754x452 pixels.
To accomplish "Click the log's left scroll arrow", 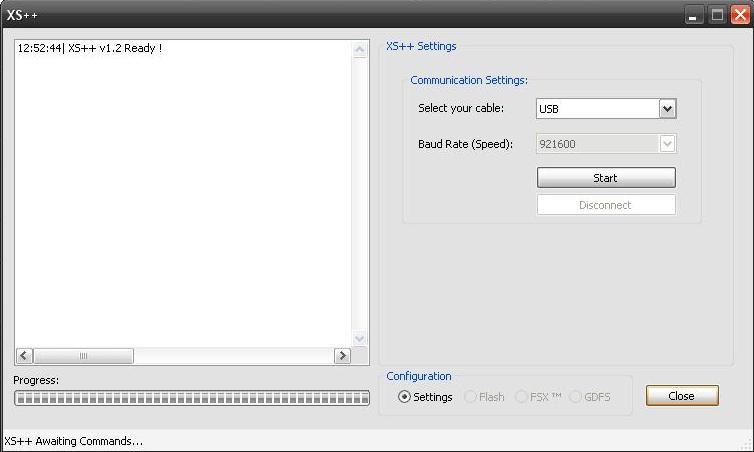I will click(x=25, y=356).
